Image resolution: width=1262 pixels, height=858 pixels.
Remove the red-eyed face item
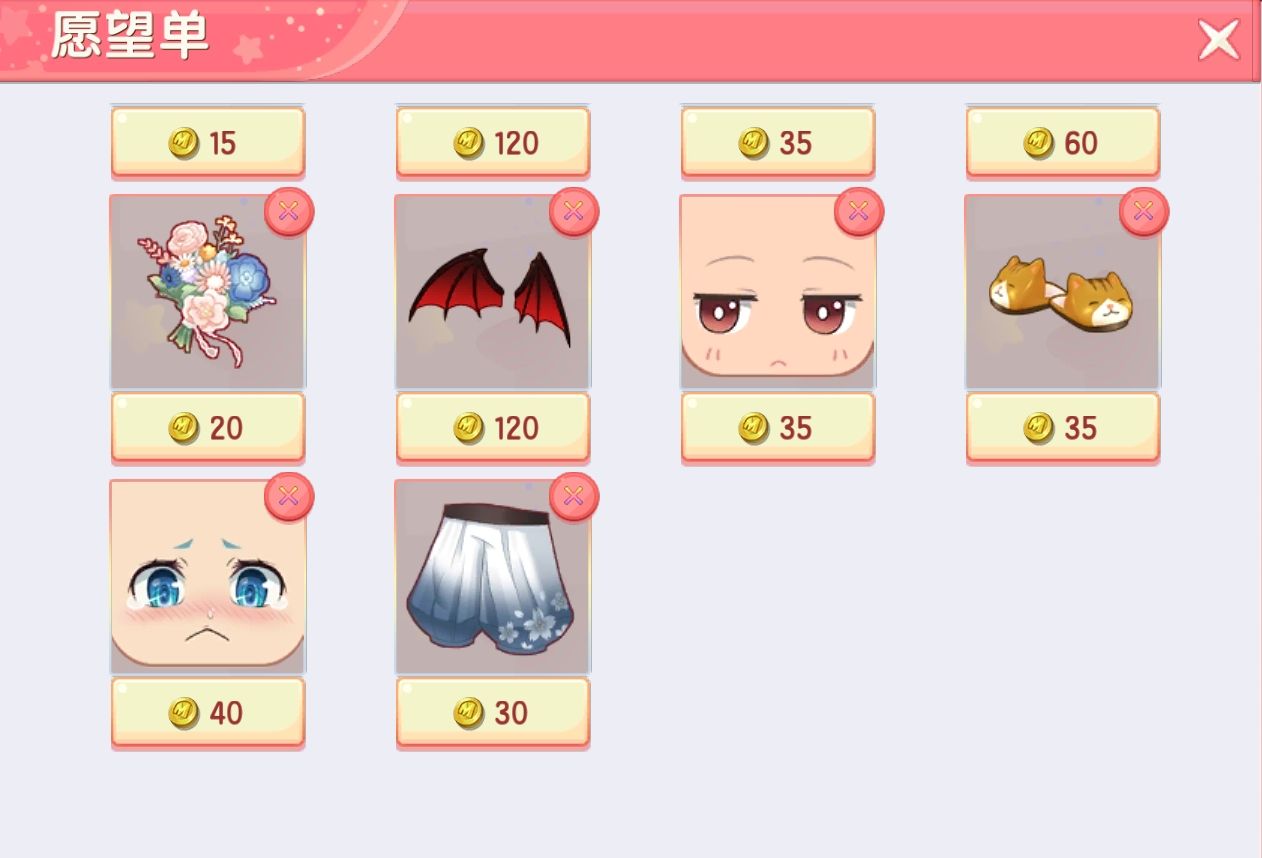(859, 212)
